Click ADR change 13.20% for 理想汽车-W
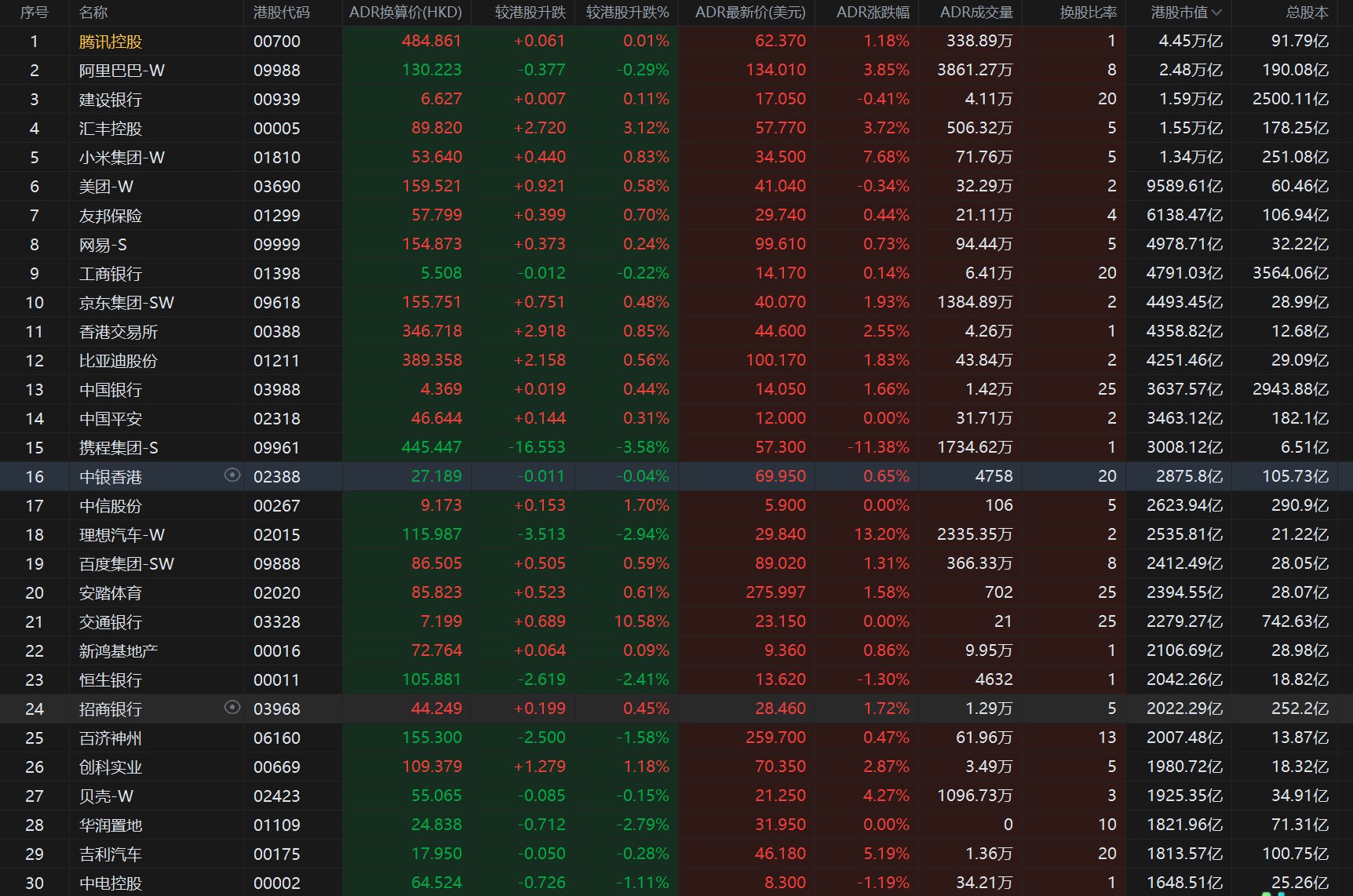1353x896 pixels. click(881, 534)
